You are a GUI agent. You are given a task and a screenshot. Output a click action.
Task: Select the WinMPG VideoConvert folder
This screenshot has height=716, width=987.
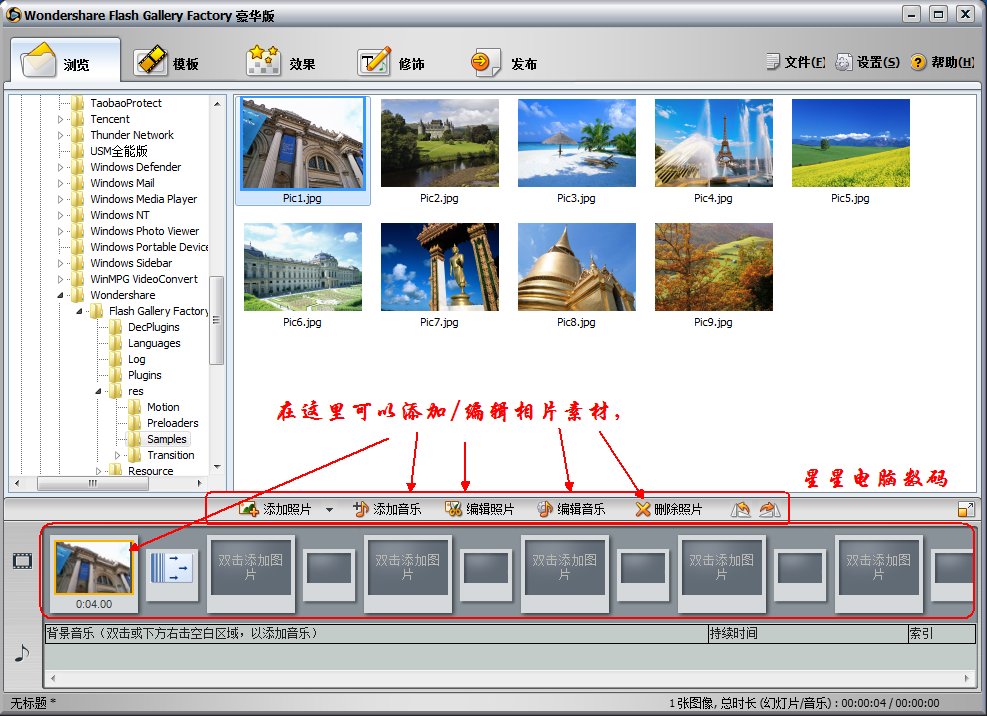pyautogui.click(x=144, y=279)
